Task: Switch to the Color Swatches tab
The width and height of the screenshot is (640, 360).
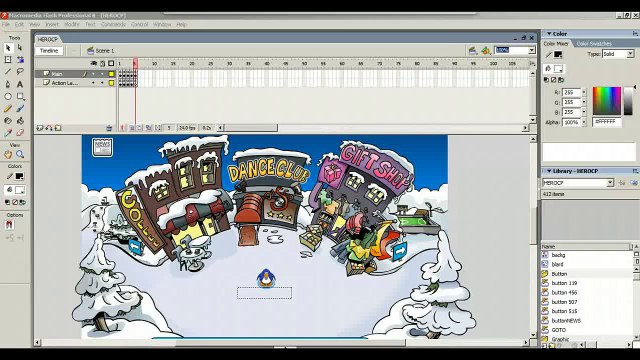Action: tap(594, 44)
